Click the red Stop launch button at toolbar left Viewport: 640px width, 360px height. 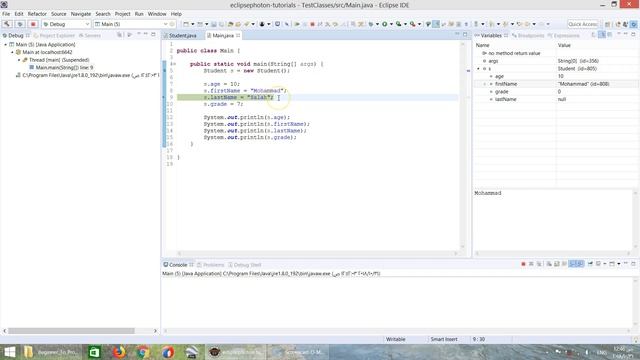coord(33,24)
